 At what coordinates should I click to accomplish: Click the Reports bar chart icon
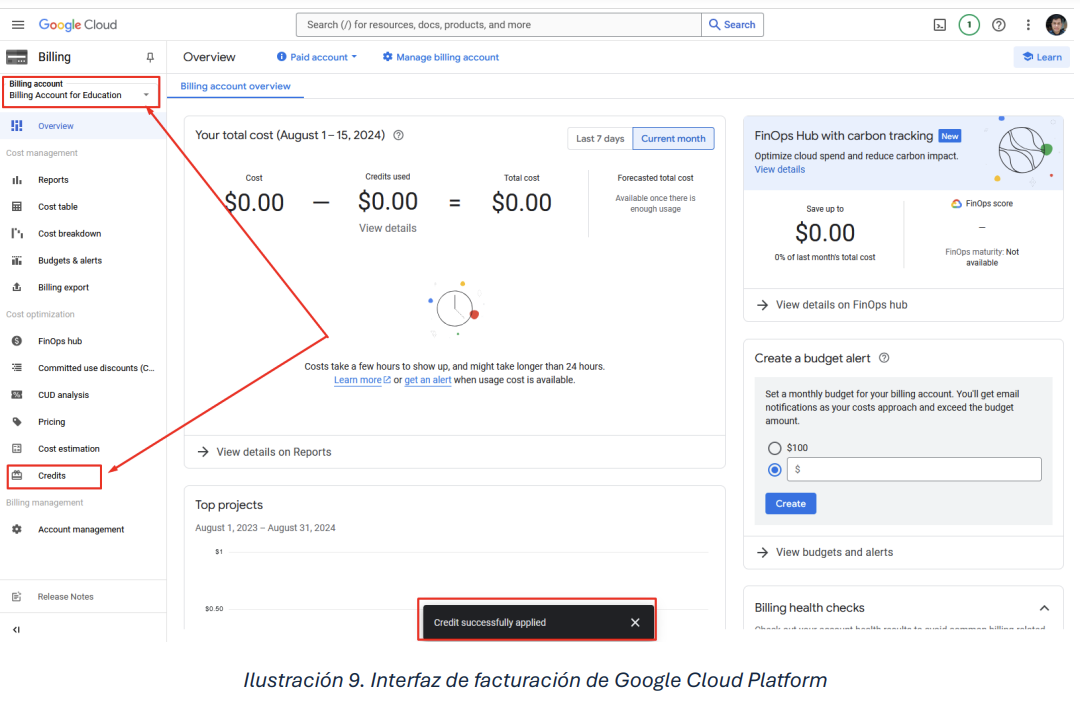[x=17, y=180]
